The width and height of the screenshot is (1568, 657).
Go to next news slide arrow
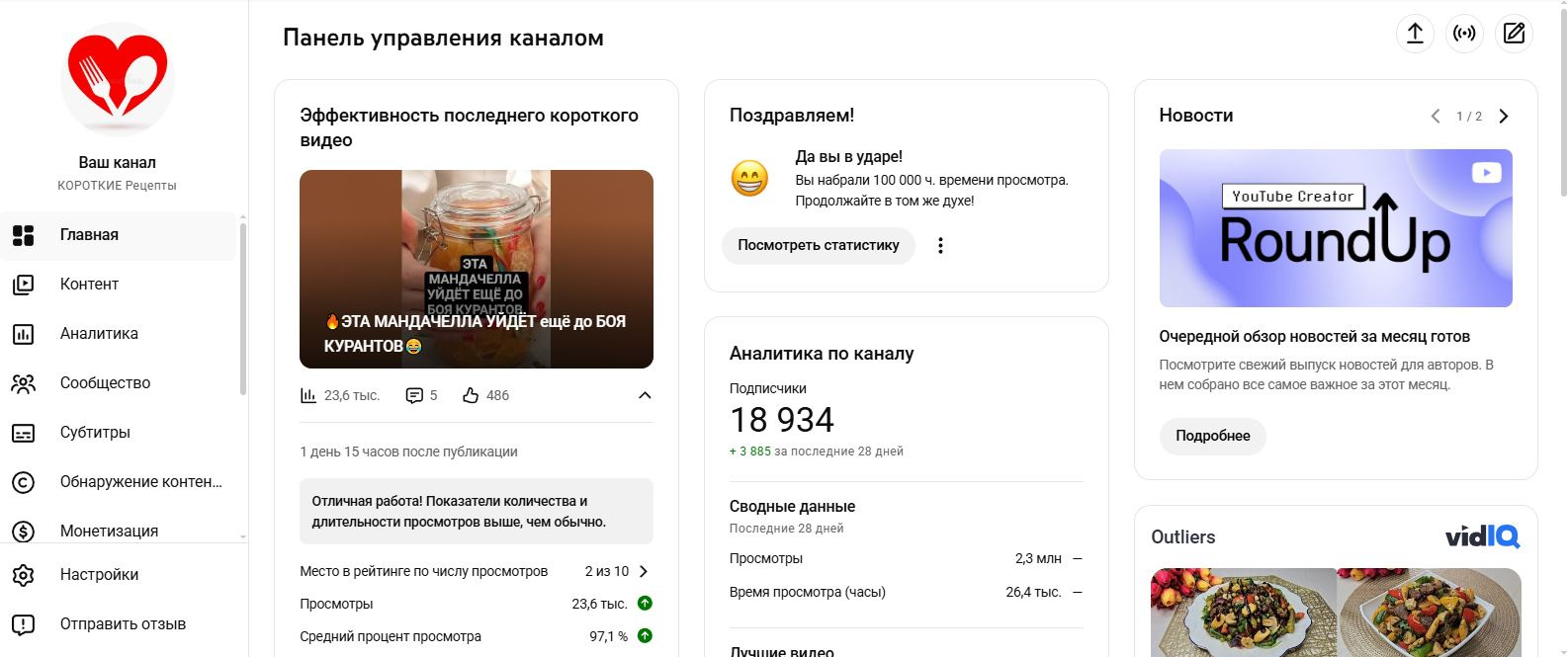coord(1504,117)
